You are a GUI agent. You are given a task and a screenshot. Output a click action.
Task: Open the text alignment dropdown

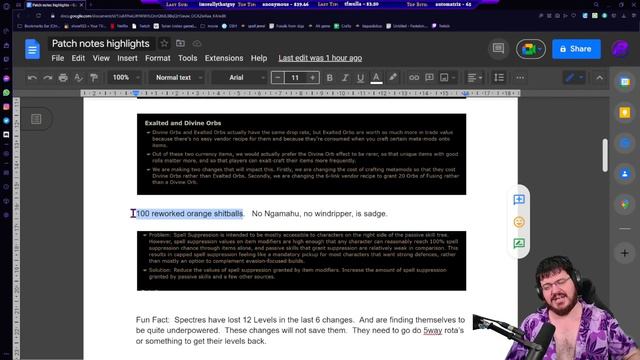(x=474, y=78)
